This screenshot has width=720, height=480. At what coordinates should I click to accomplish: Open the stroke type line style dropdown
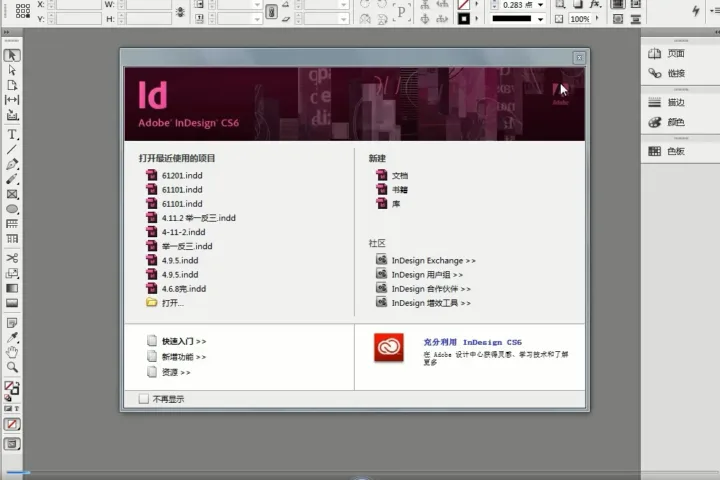[x=540, y=19]
